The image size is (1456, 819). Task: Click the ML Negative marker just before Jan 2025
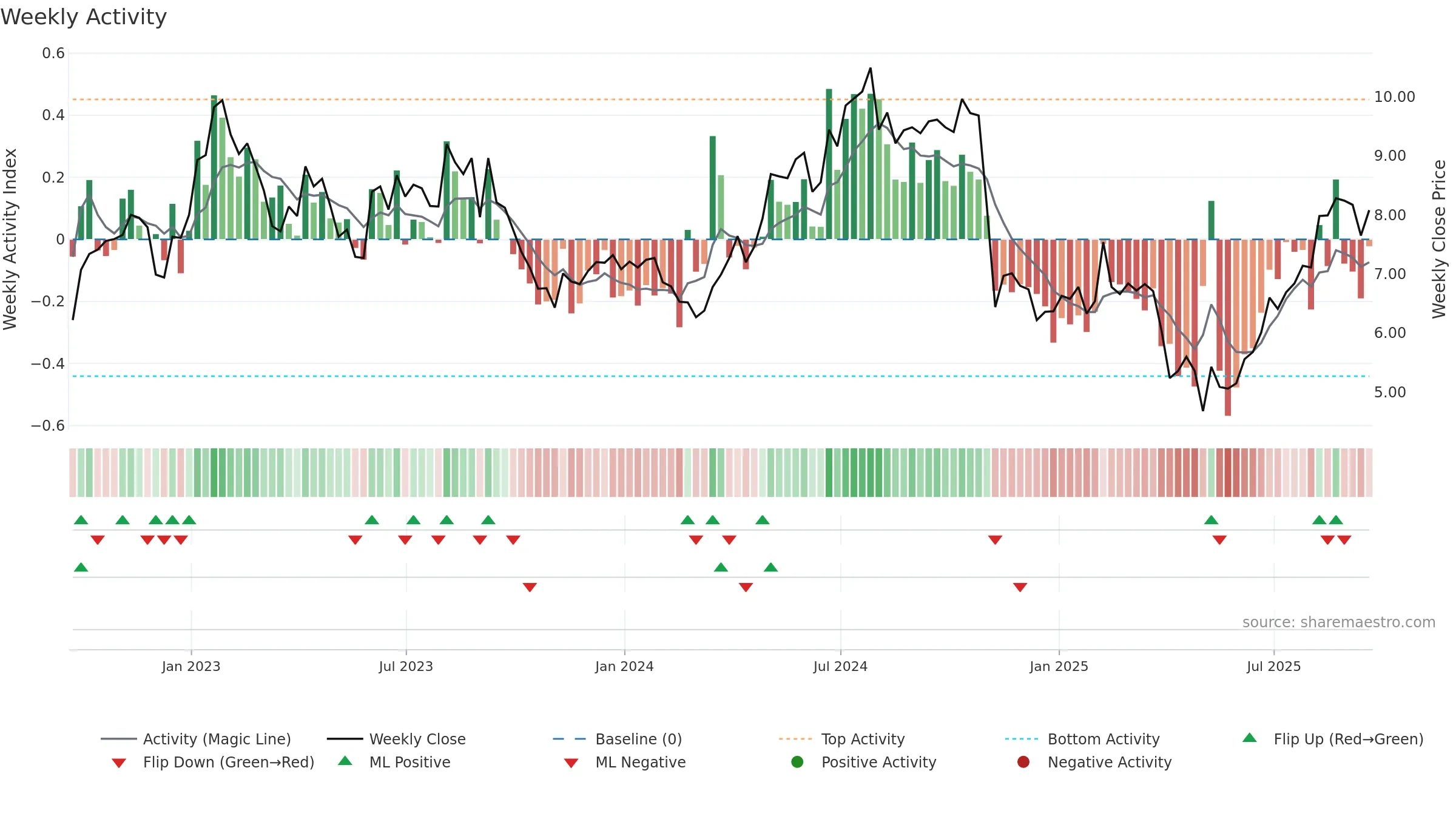tap(1020, 587)
